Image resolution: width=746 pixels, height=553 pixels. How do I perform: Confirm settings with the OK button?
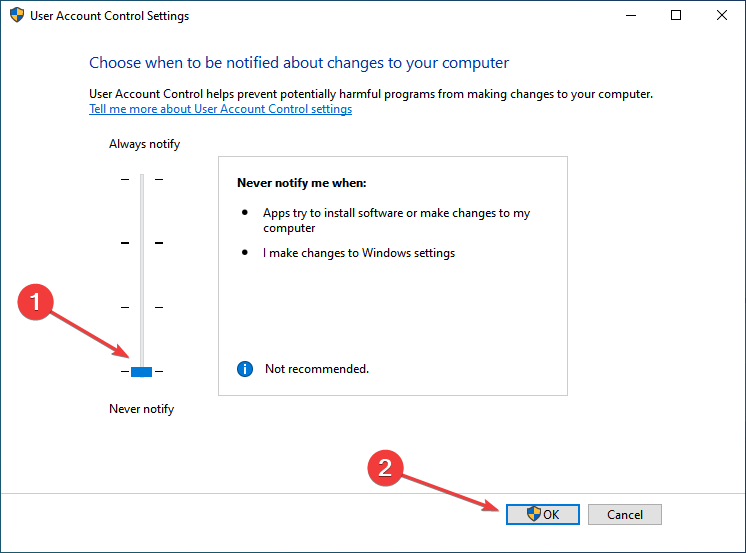pyautogui.click(x=543, y=514)
